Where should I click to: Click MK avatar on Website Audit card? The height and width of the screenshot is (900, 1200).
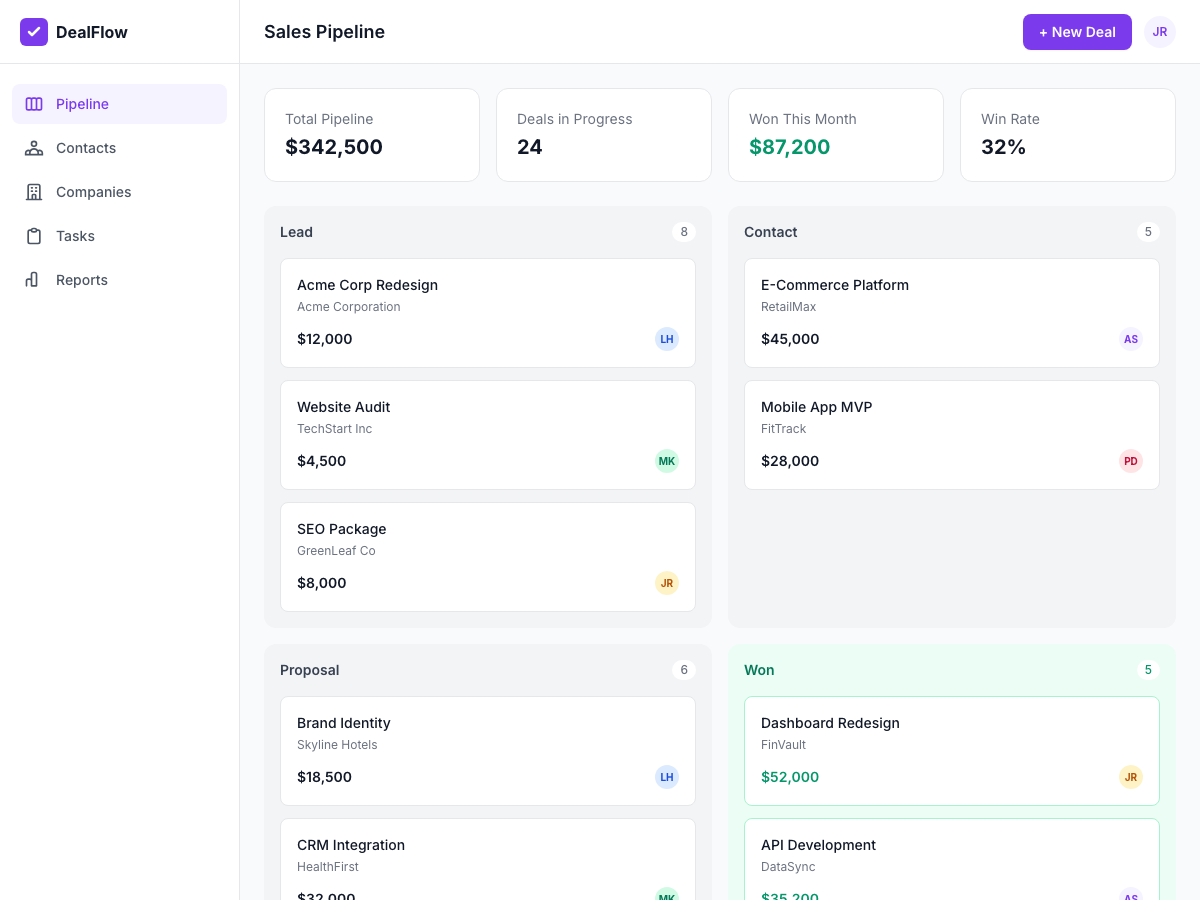click(667, 461)
